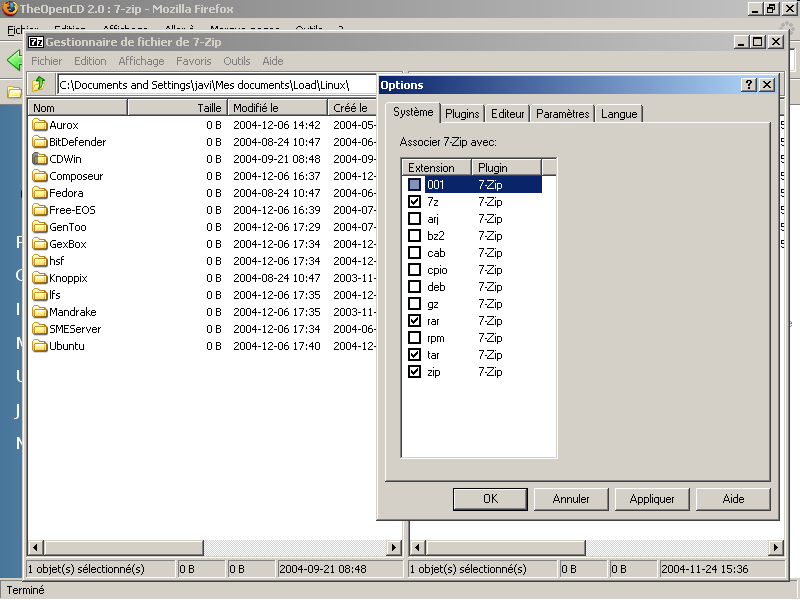Uncheck the zip extension association
The image size is (800, 600).
[414, 371]
